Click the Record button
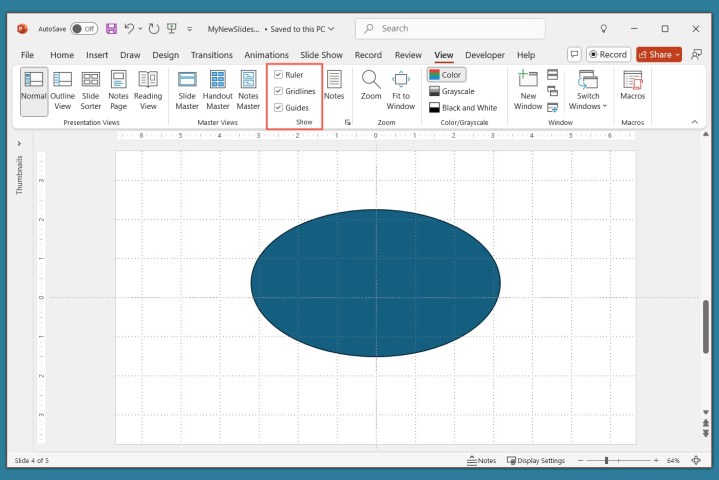Screen dimensions: 719x480 pos(608,55)
